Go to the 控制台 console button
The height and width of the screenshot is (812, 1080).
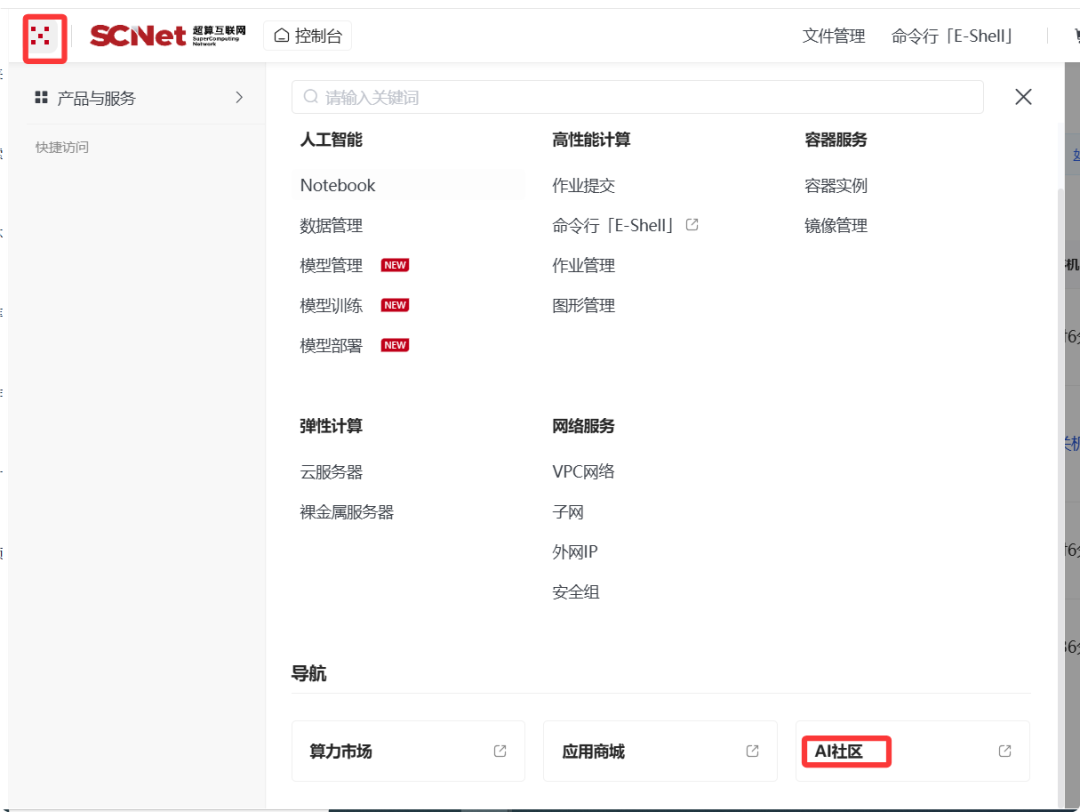[x=308, y=36]
